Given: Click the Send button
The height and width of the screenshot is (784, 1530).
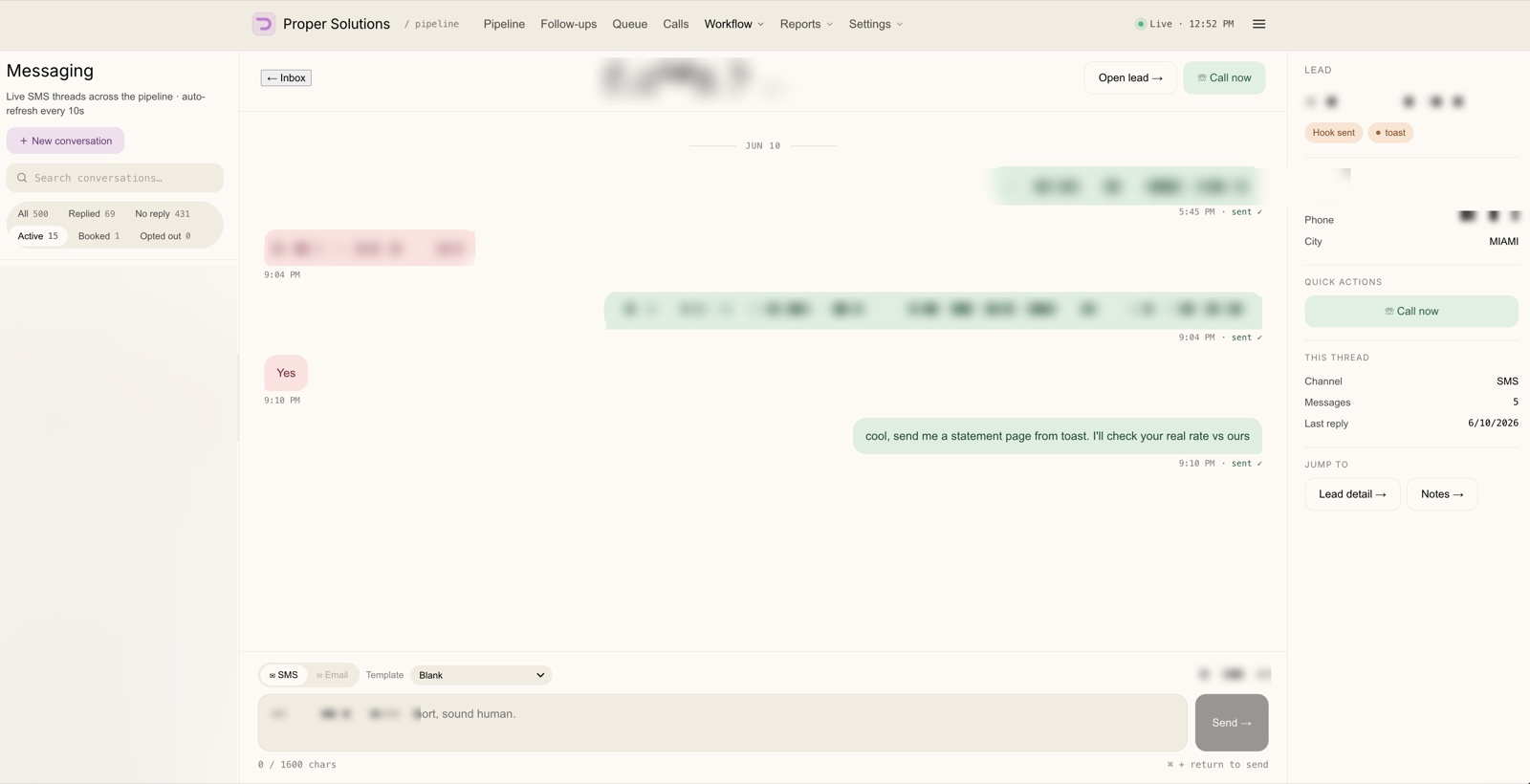Looking at the screenshot, I should (x=1232, y=723).
